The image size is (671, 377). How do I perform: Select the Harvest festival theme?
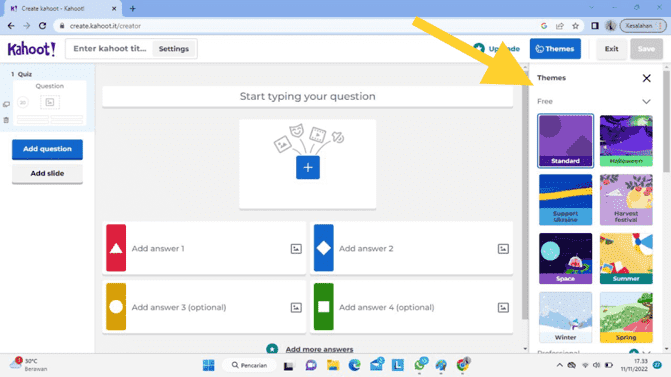point(626,199)
